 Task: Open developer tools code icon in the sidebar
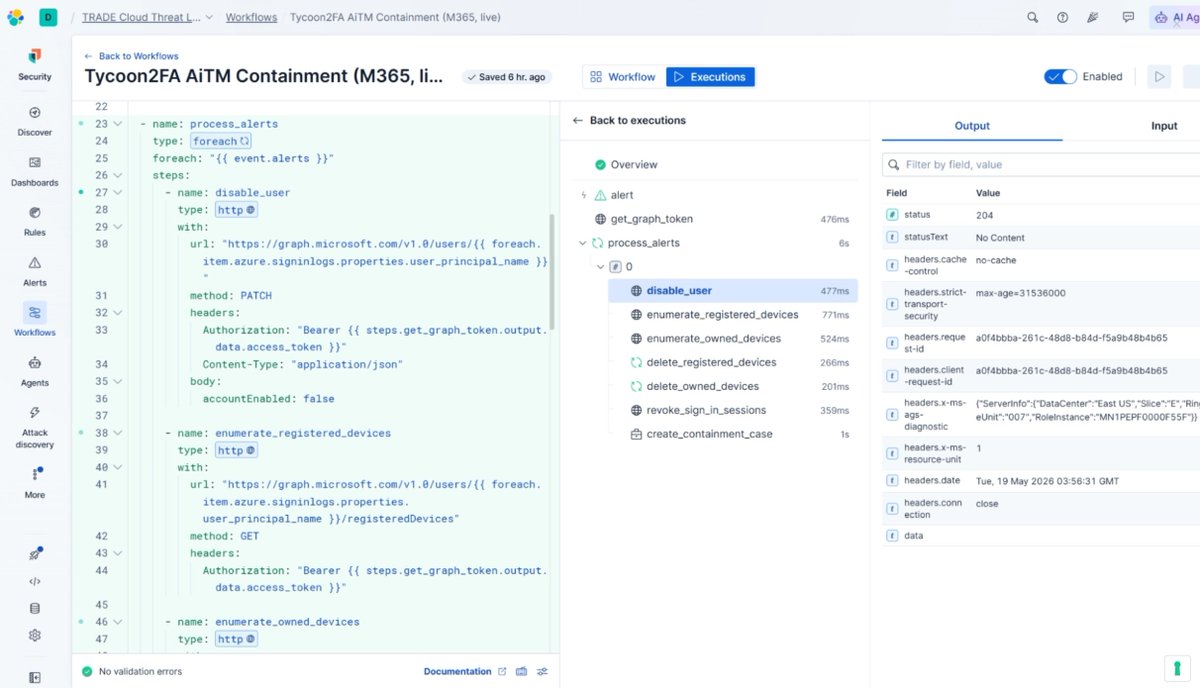tap(35, 581)
